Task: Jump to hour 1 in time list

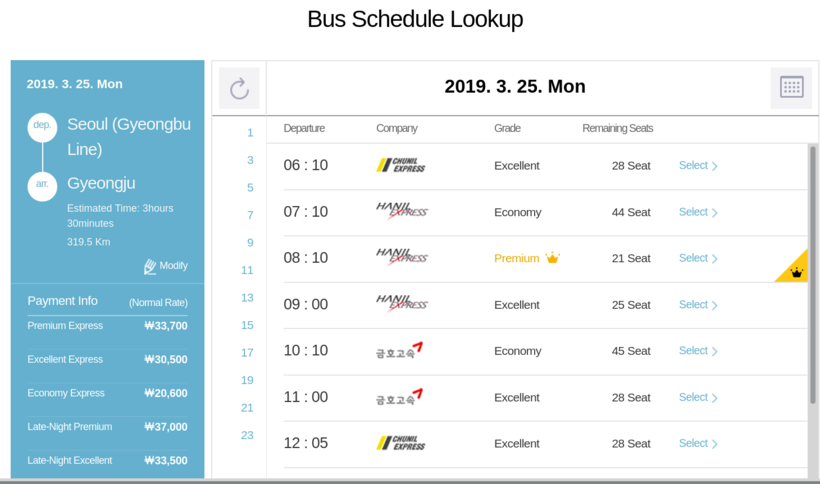Action: pos(250,133)
